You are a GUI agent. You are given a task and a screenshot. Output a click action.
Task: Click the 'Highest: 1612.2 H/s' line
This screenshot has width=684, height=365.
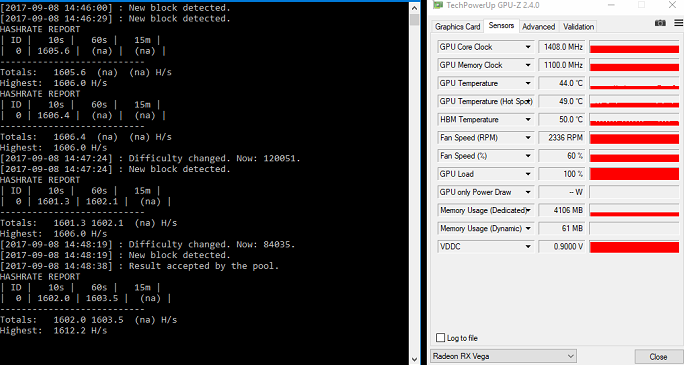pos(53,331)
